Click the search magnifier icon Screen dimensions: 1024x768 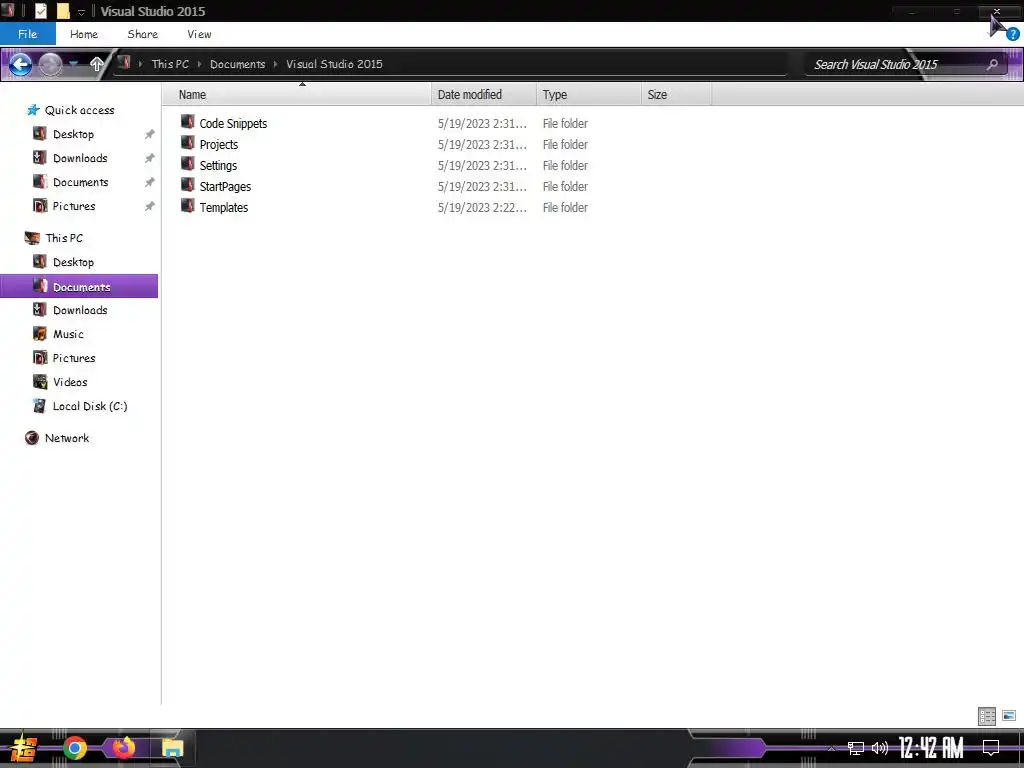coord(993,64)
